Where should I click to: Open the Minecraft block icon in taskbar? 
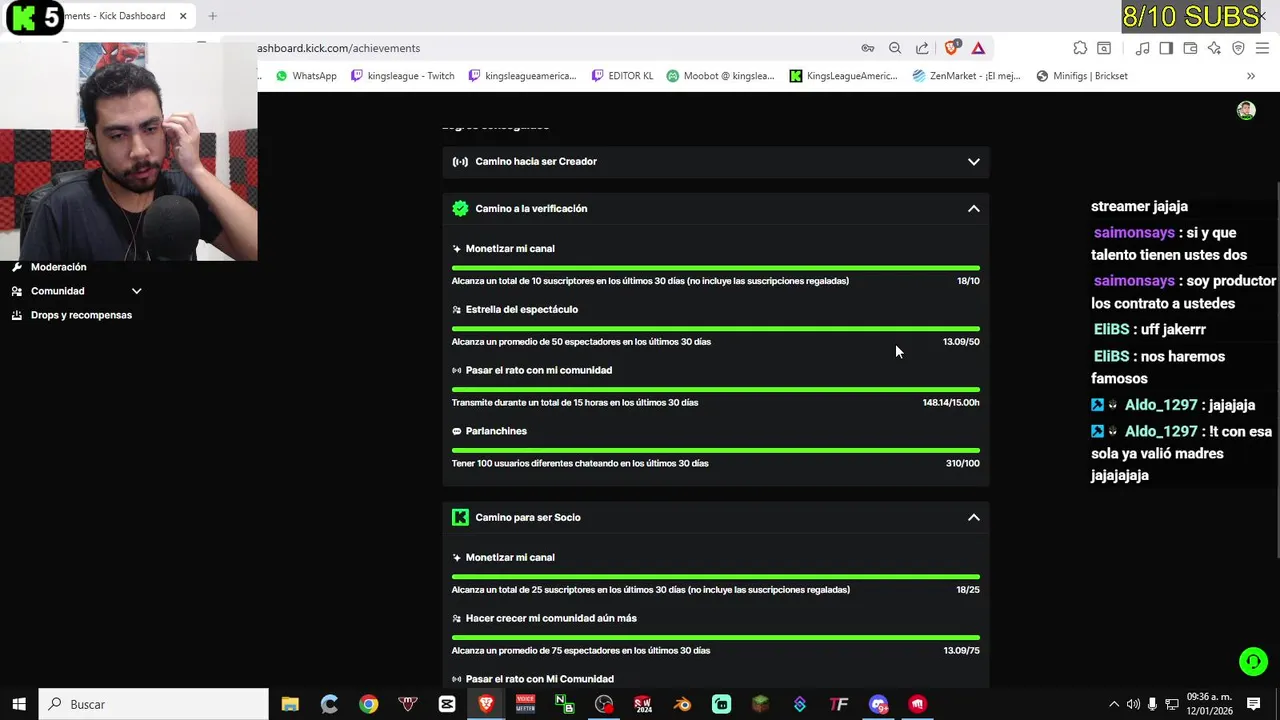pos(761,704)
